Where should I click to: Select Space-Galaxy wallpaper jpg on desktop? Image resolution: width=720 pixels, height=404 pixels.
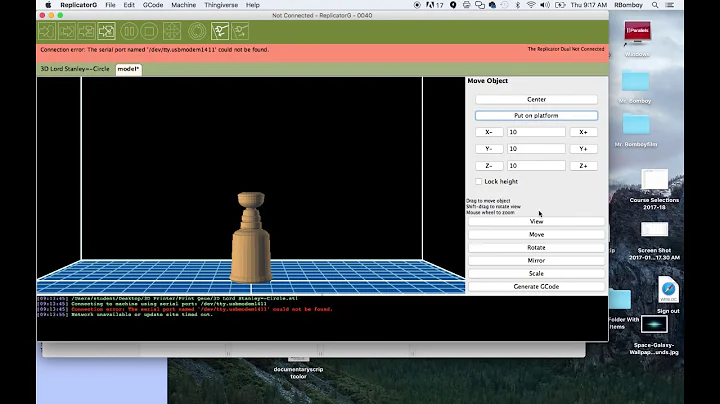pos(654,324)
